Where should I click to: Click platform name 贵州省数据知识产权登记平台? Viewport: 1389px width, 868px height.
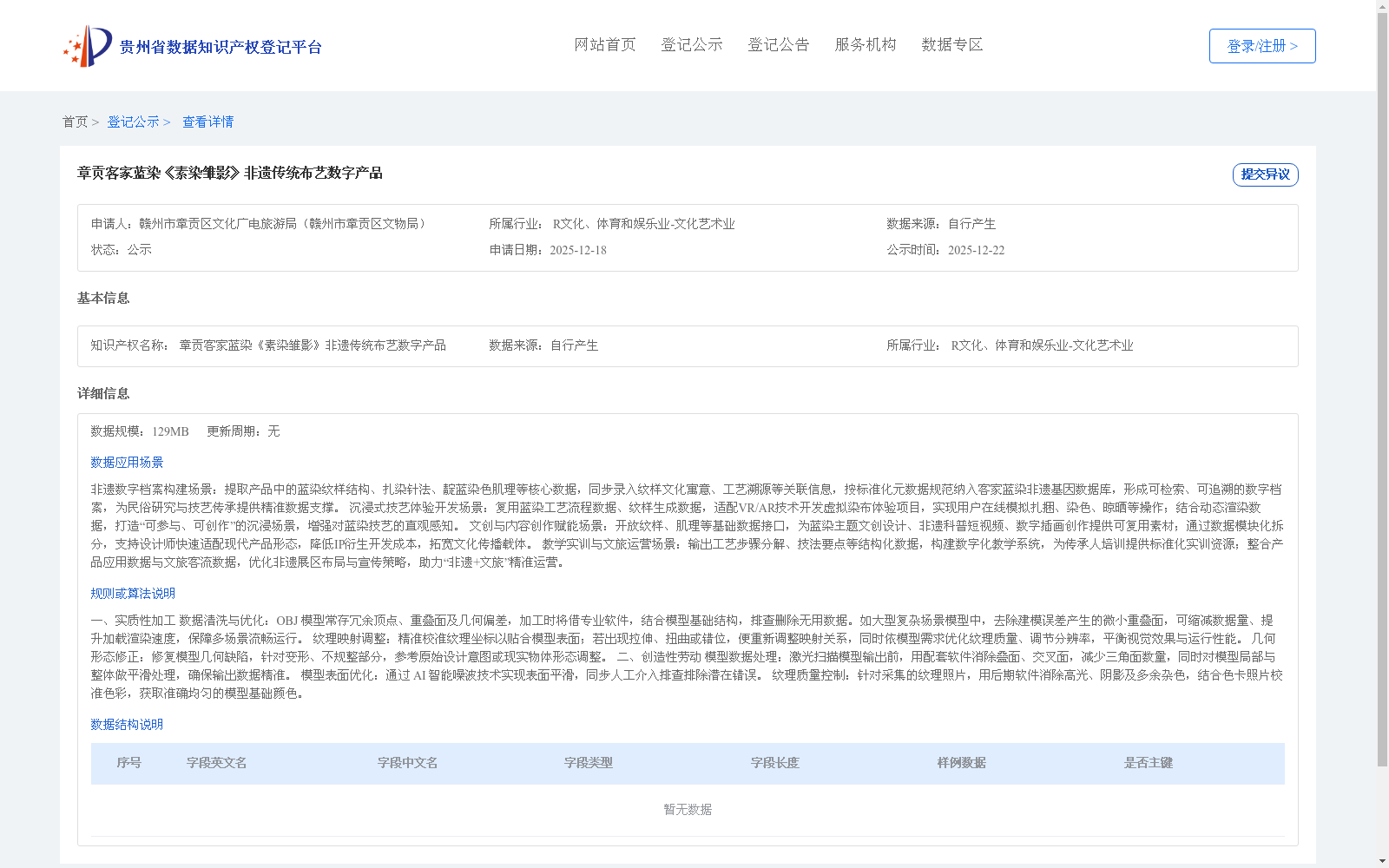[x=221, y=47]
